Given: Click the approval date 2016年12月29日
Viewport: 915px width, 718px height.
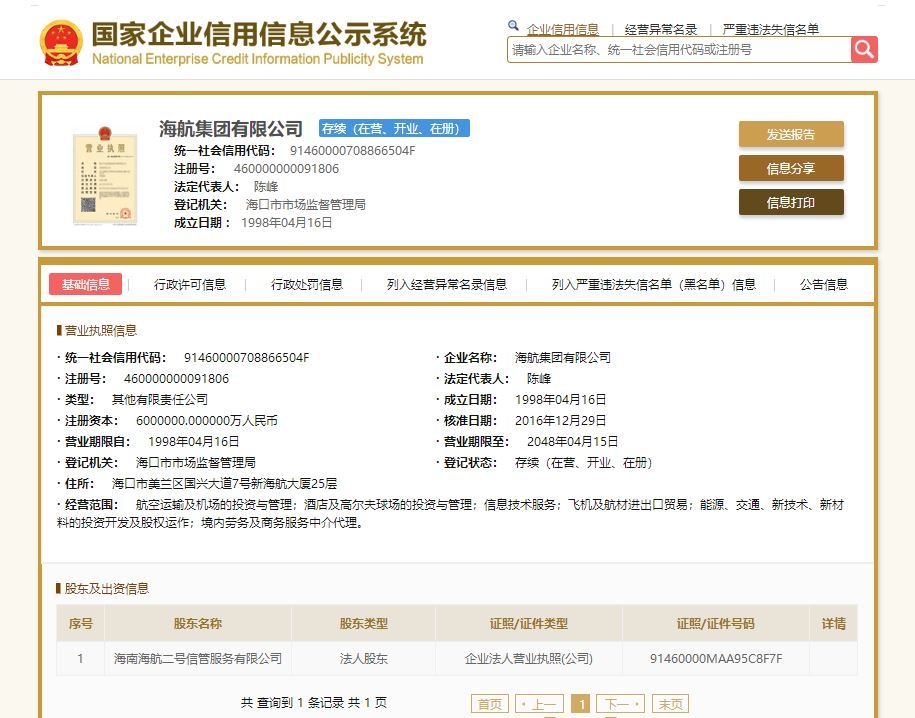Looking at the screenshot, I should (x=560, y=420).
